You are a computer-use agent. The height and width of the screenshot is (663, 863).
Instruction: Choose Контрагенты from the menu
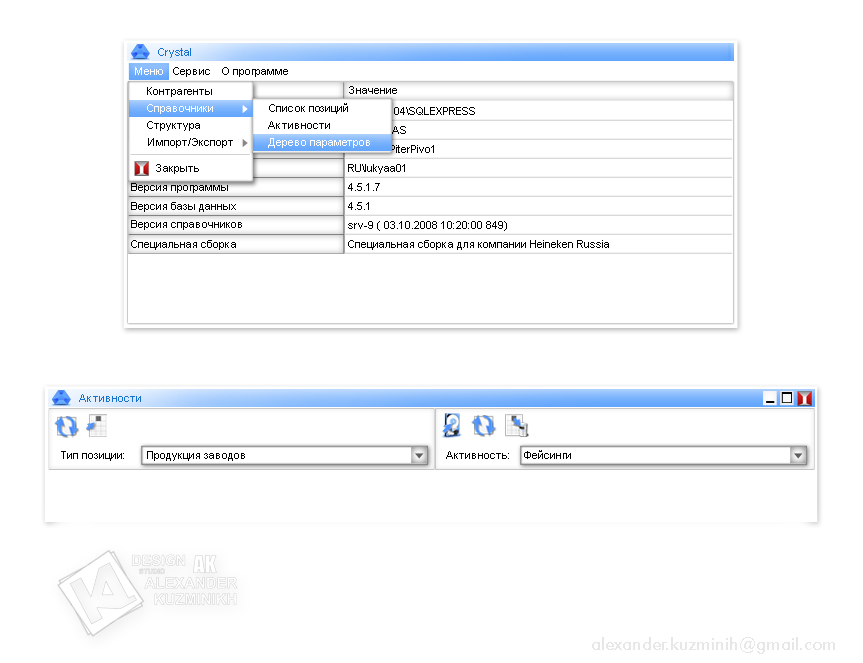[x=190, y=91]
